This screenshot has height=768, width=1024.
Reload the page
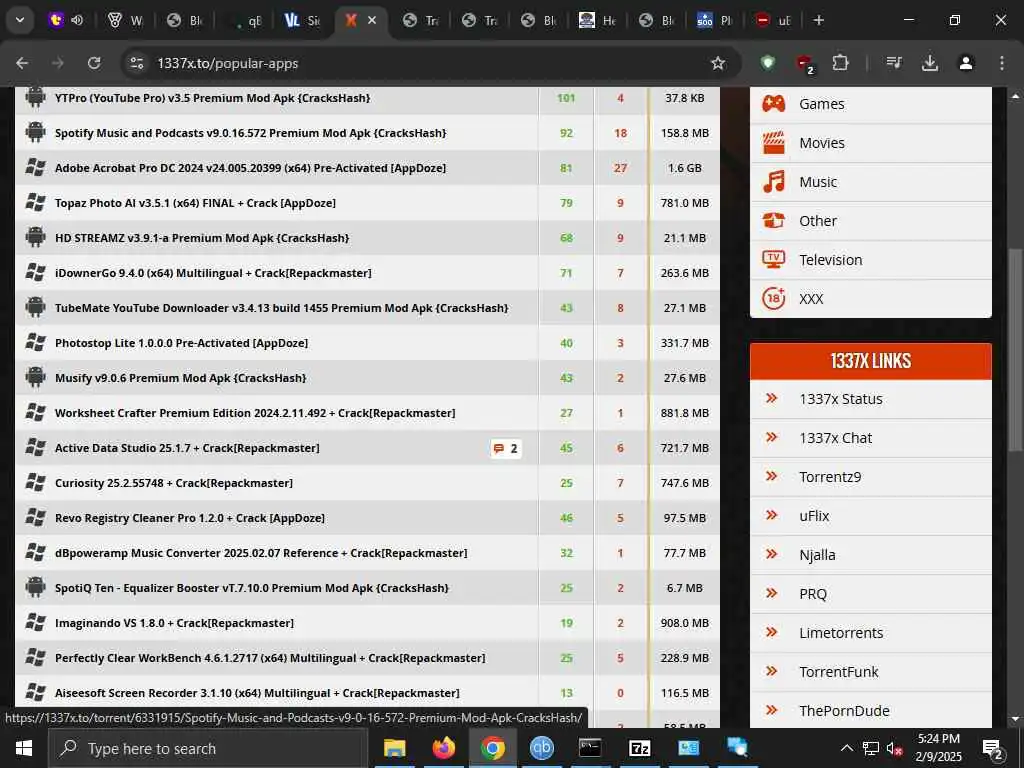94,63
